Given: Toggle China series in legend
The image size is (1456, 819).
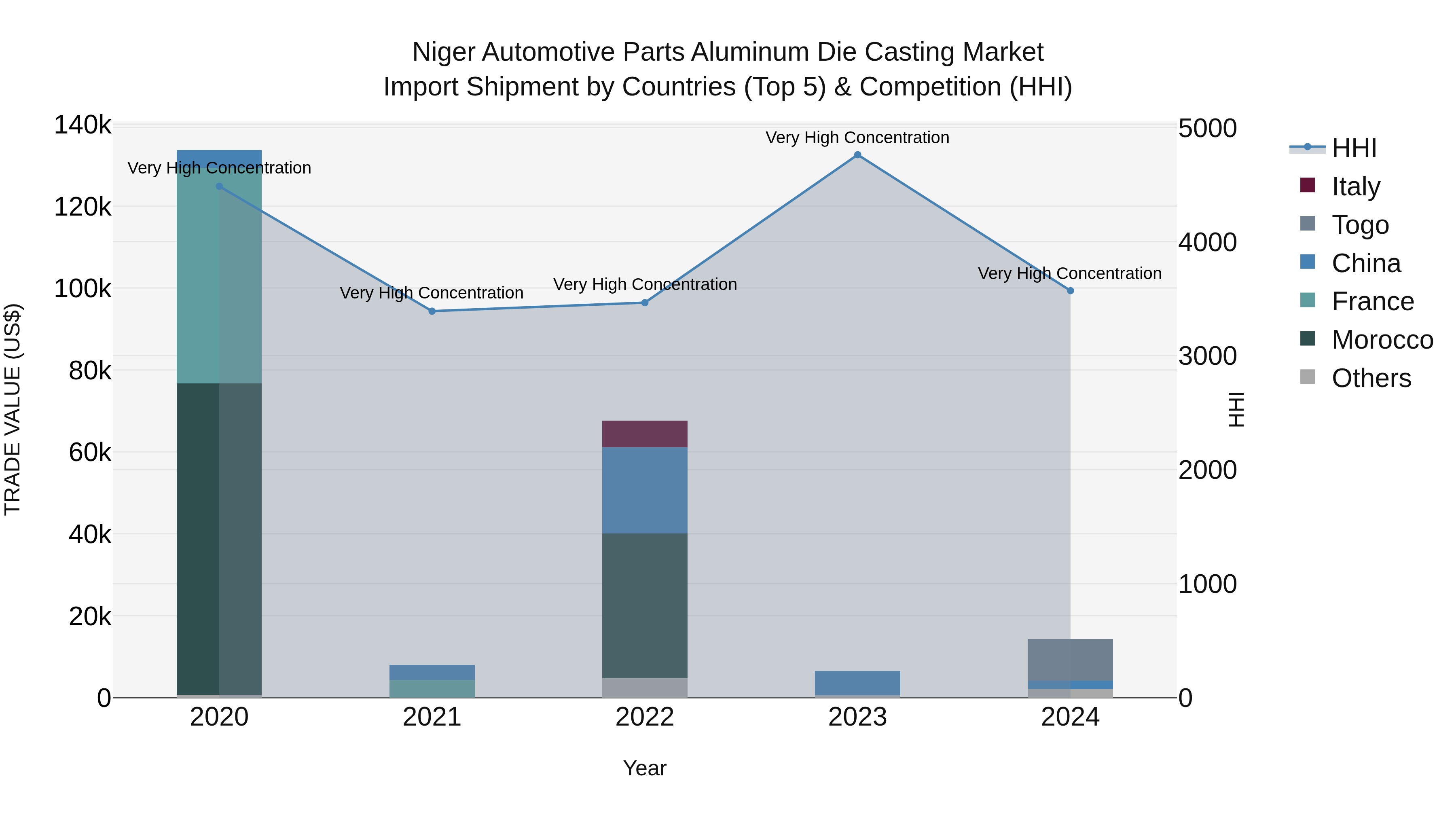Looking at the screenshot, I should click(1350, 263).
